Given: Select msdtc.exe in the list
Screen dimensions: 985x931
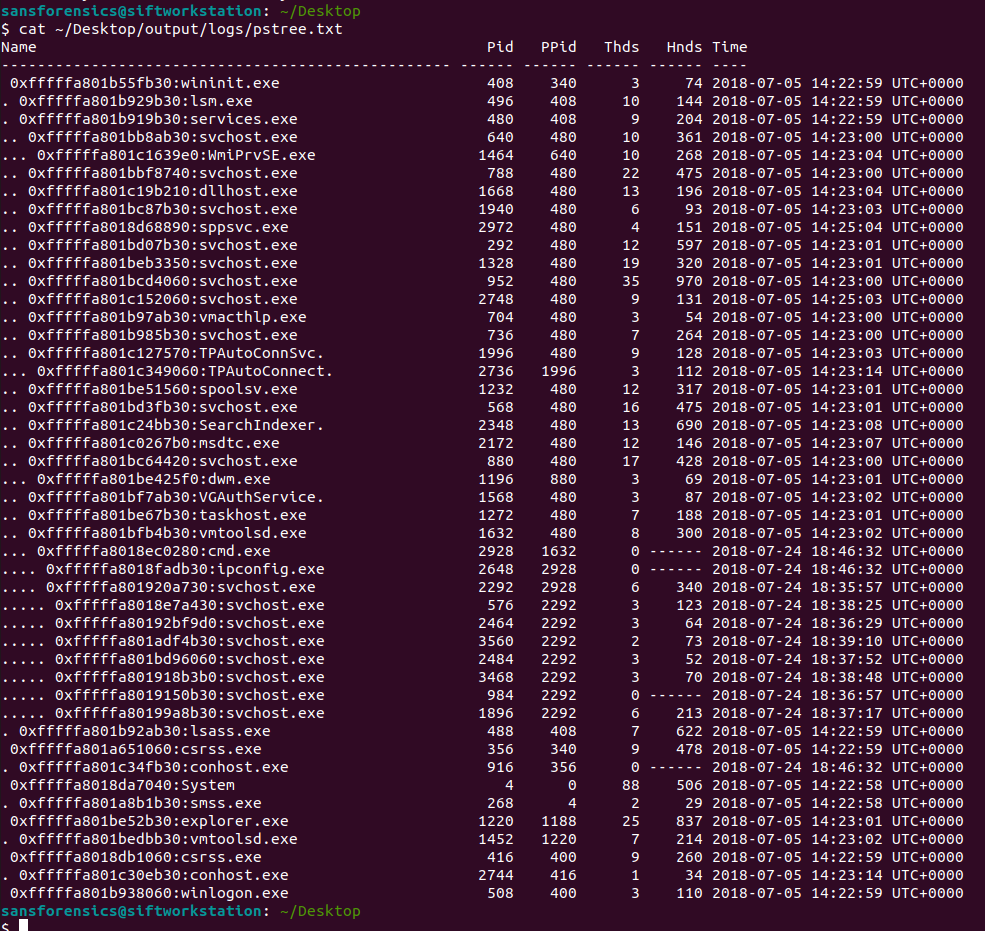Looking at the screenshot, I should (x=154, y=444).
